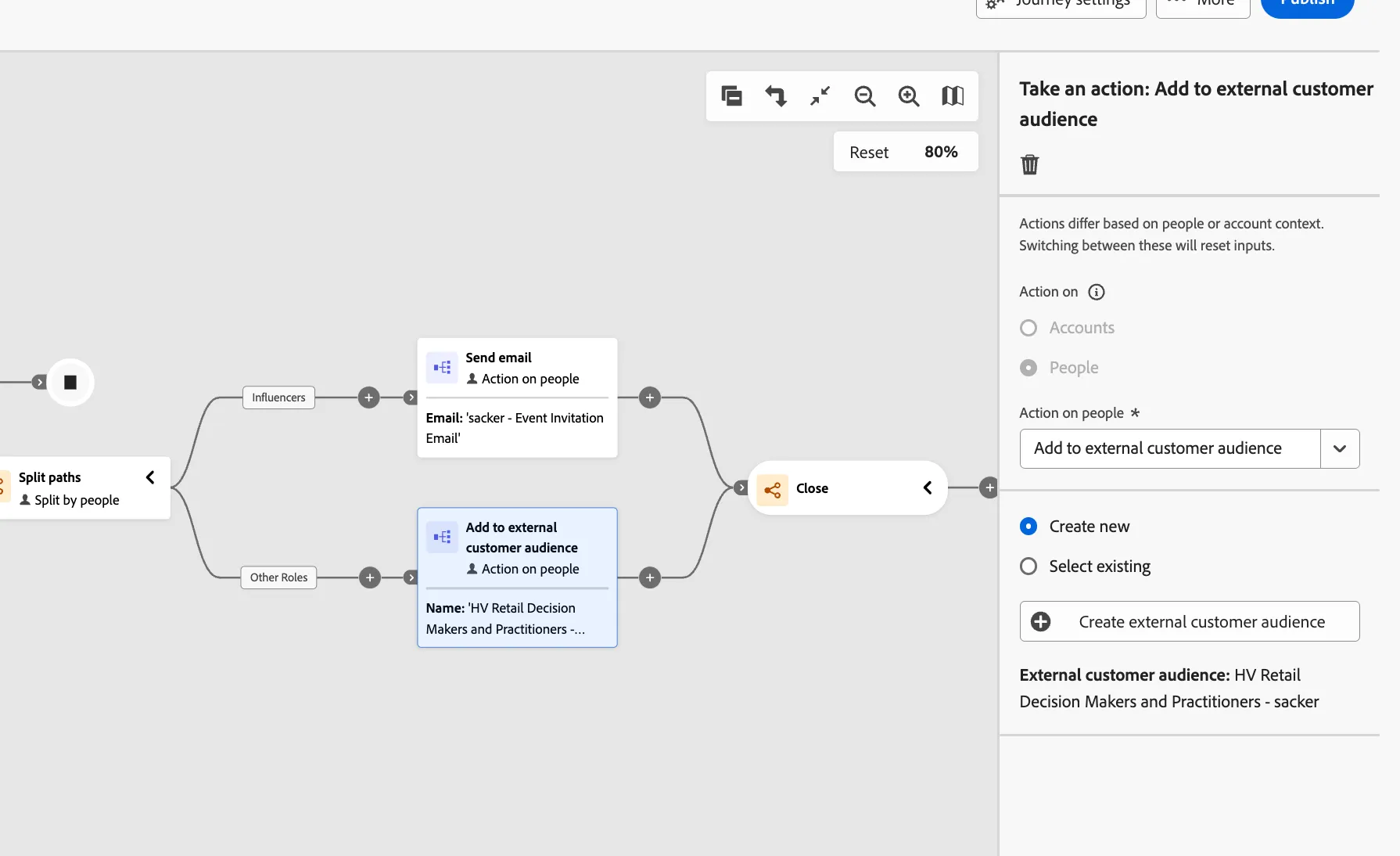The height and width of the screenshot is (856, 1400).
Task: Select the Other Roles path label
Action: coord(278,577)
